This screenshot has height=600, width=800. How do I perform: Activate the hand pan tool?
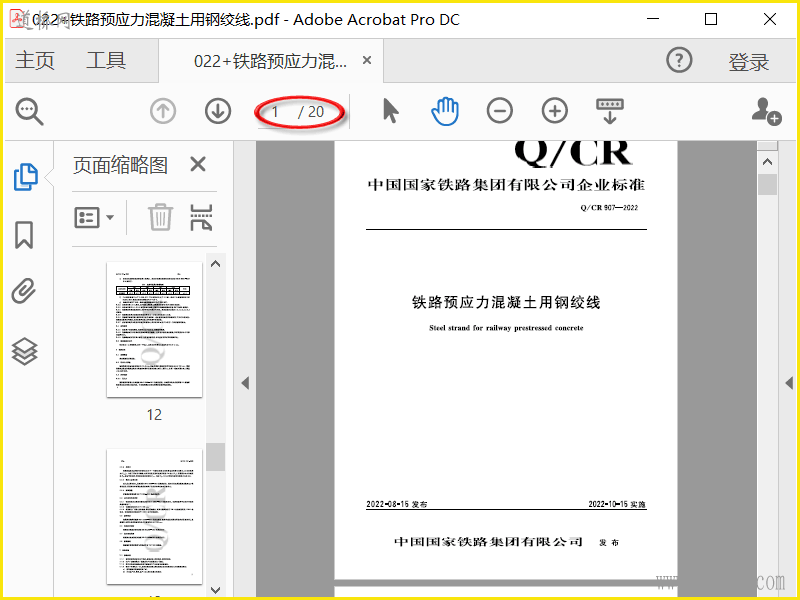click(445, 111)
